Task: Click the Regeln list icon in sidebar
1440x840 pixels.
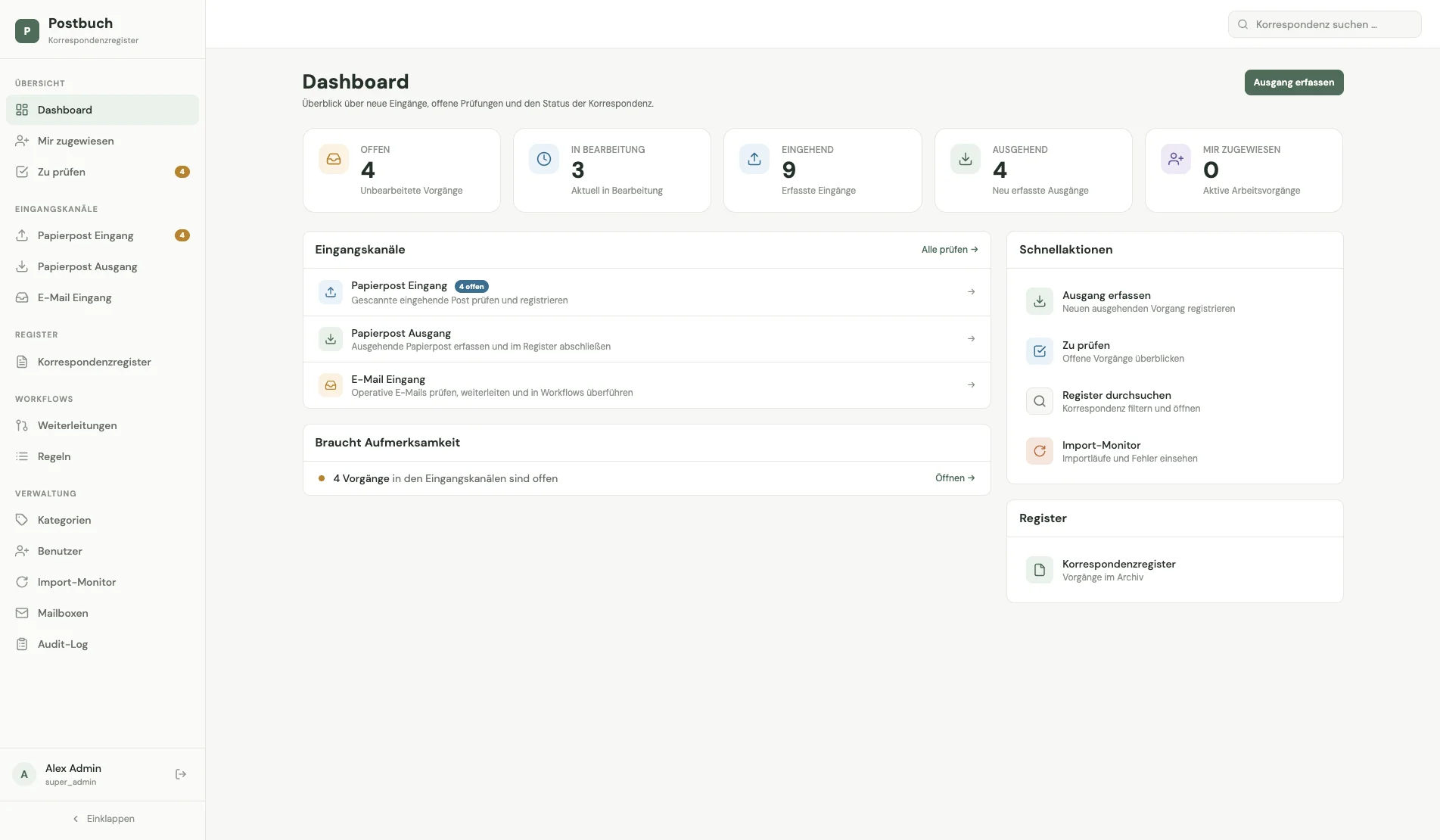Action: tap(22, 456)
